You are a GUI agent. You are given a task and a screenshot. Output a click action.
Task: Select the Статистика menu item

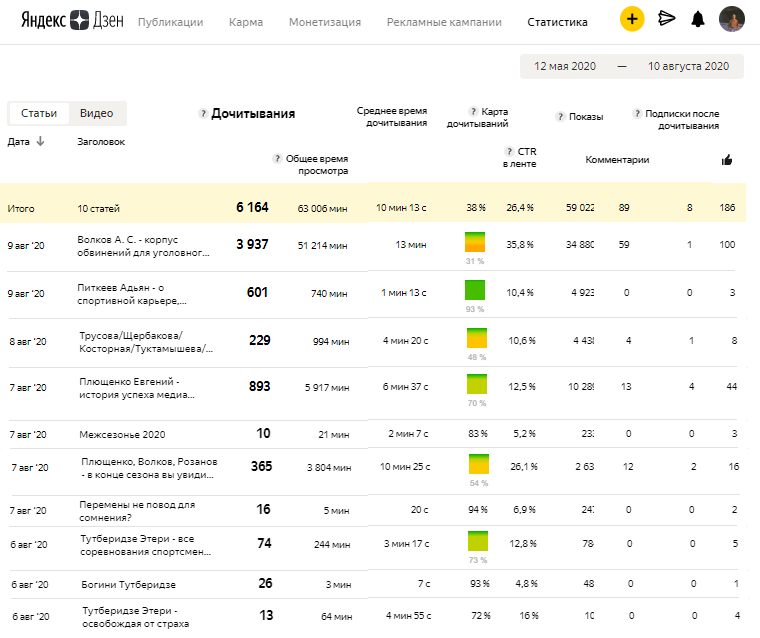pyautogui.click(x=557, y=22)
